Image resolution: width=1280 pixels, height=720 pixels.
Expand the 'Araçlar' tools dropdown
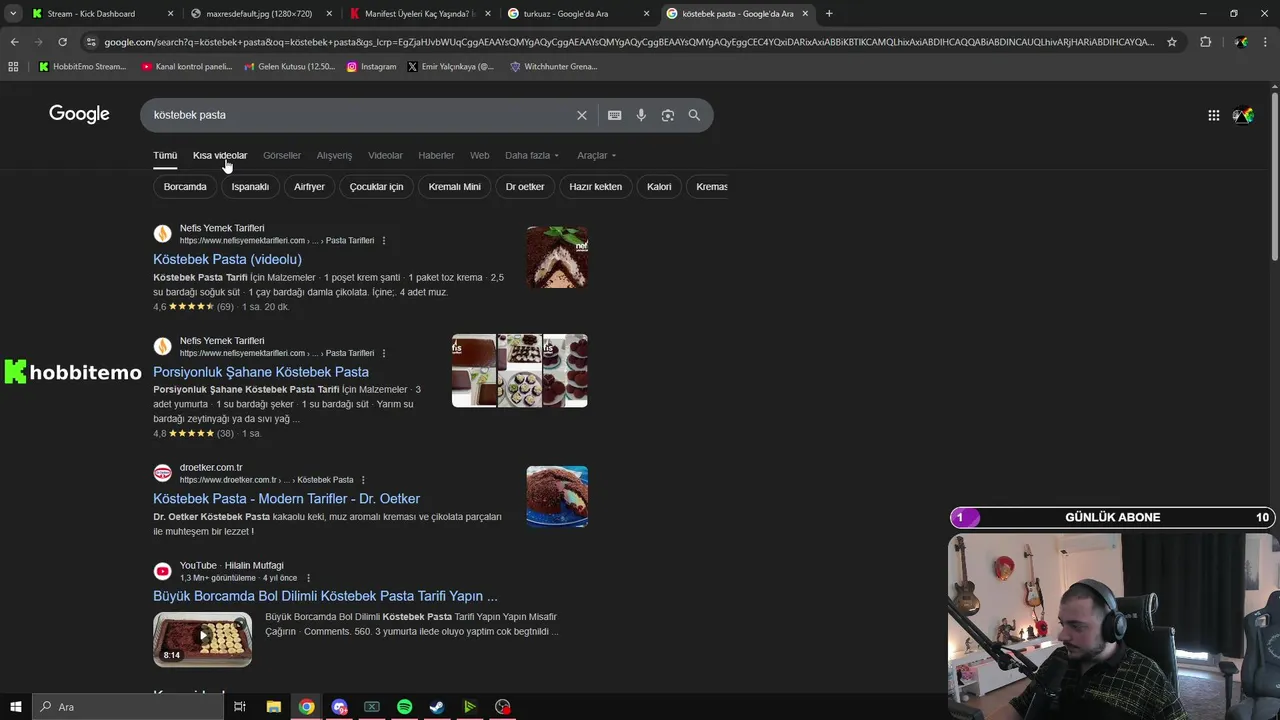point(596,155)
